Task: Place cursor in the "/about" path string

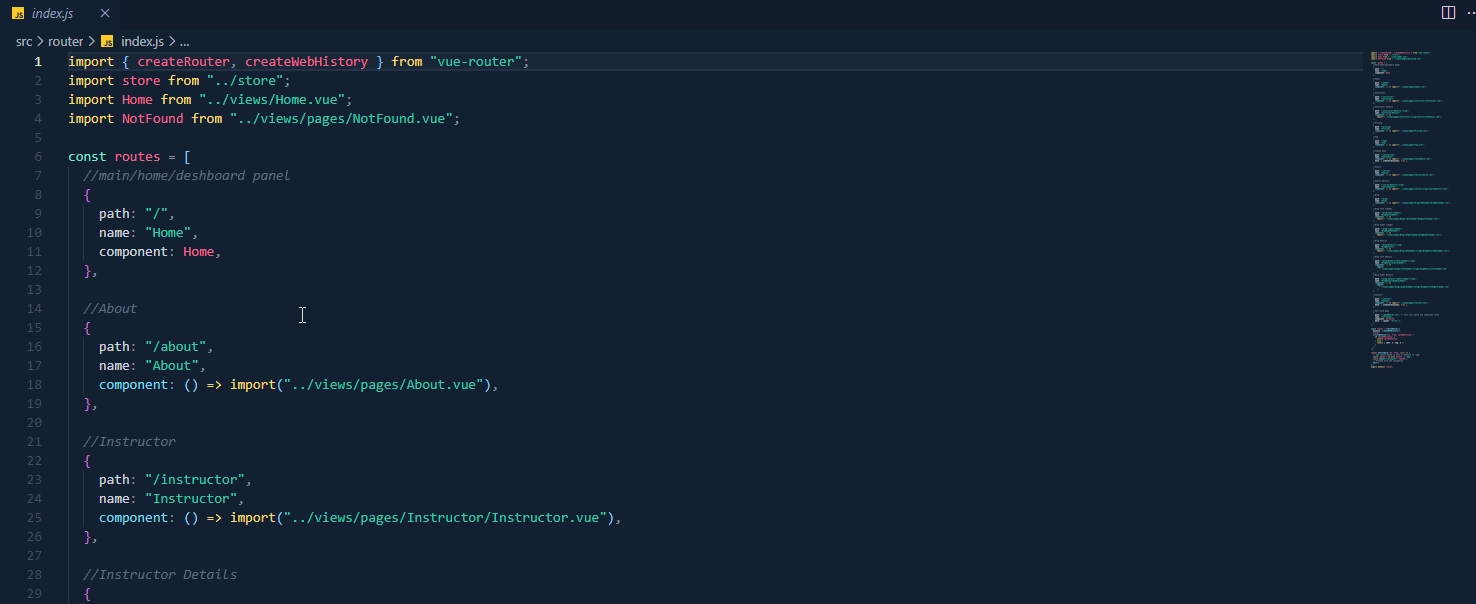Action: (x=178, y=346)
